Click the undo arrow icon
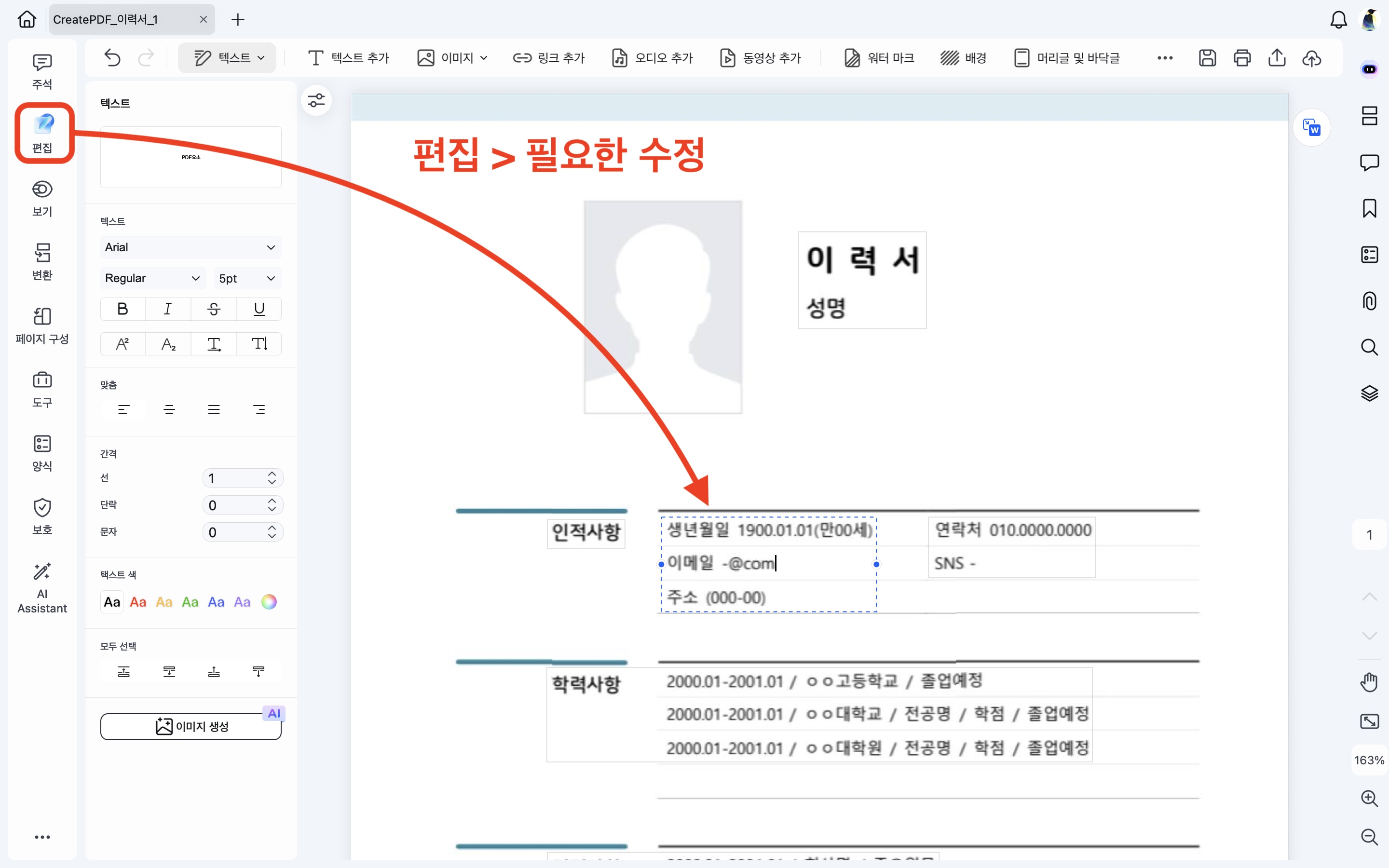This screenshot has width=1389, height=868. coord(112,57)
